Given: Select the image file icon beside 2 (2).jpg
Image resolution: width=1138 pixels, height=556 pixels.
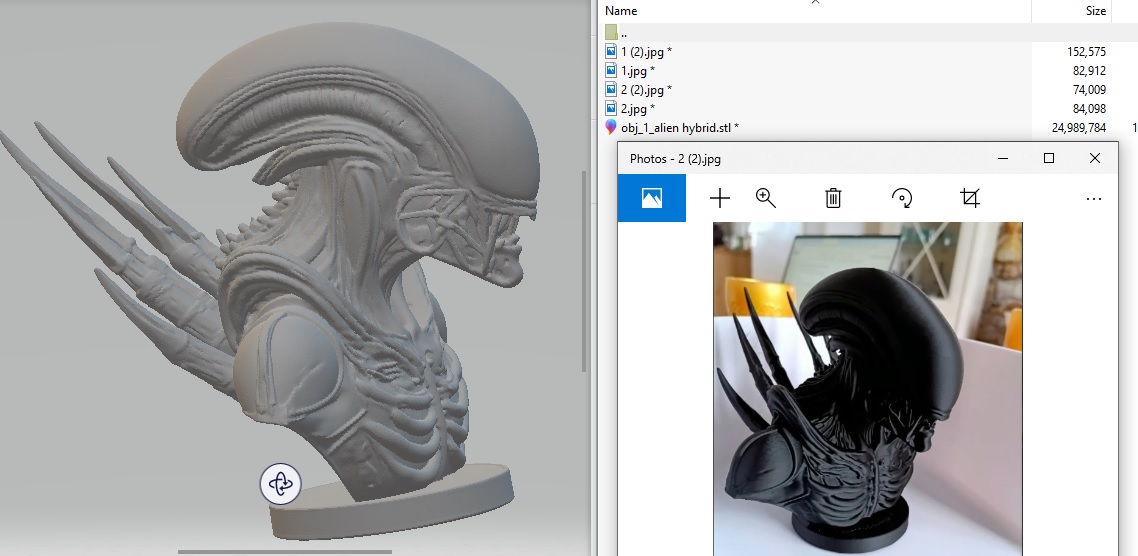Looking at the screenshot, I should pyautogui.click(x=611, y=89).
